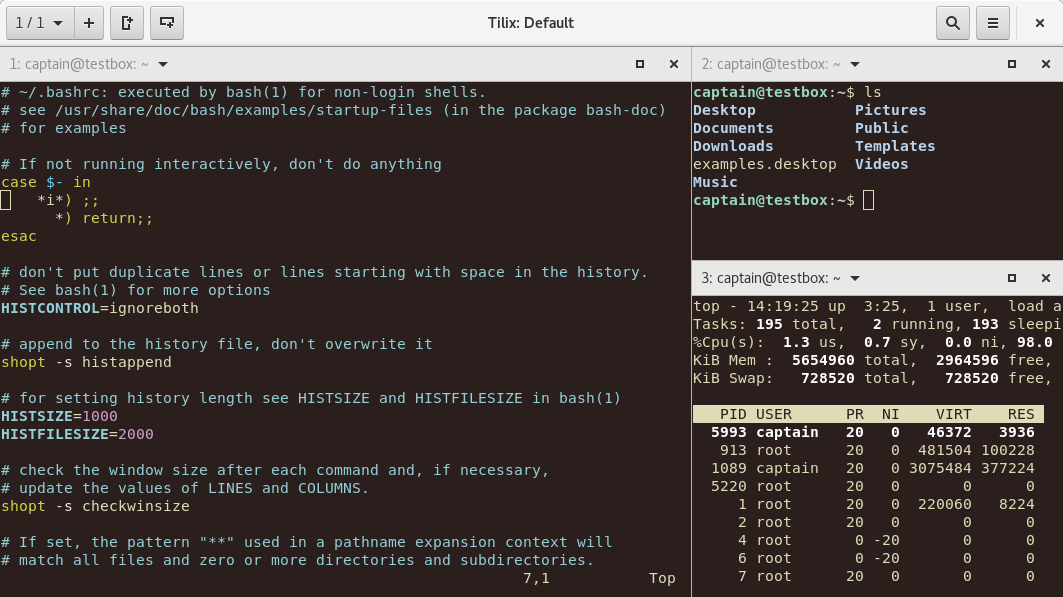Create a new session with the plus button
Image resolution: width=1063 pixels, height=597 pixels.
tap(89, 22)
